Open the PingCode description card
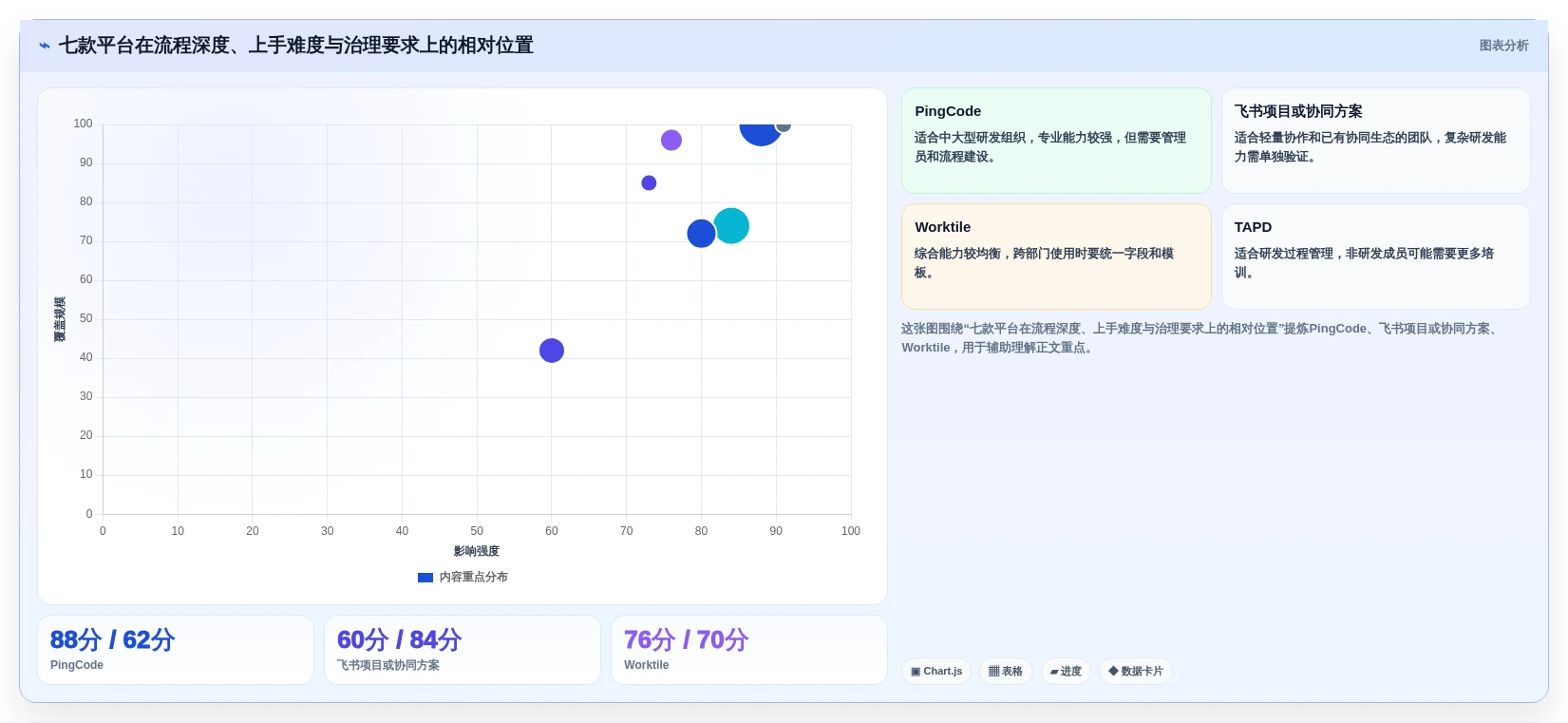1568x723 pixels. [1056, 141]
